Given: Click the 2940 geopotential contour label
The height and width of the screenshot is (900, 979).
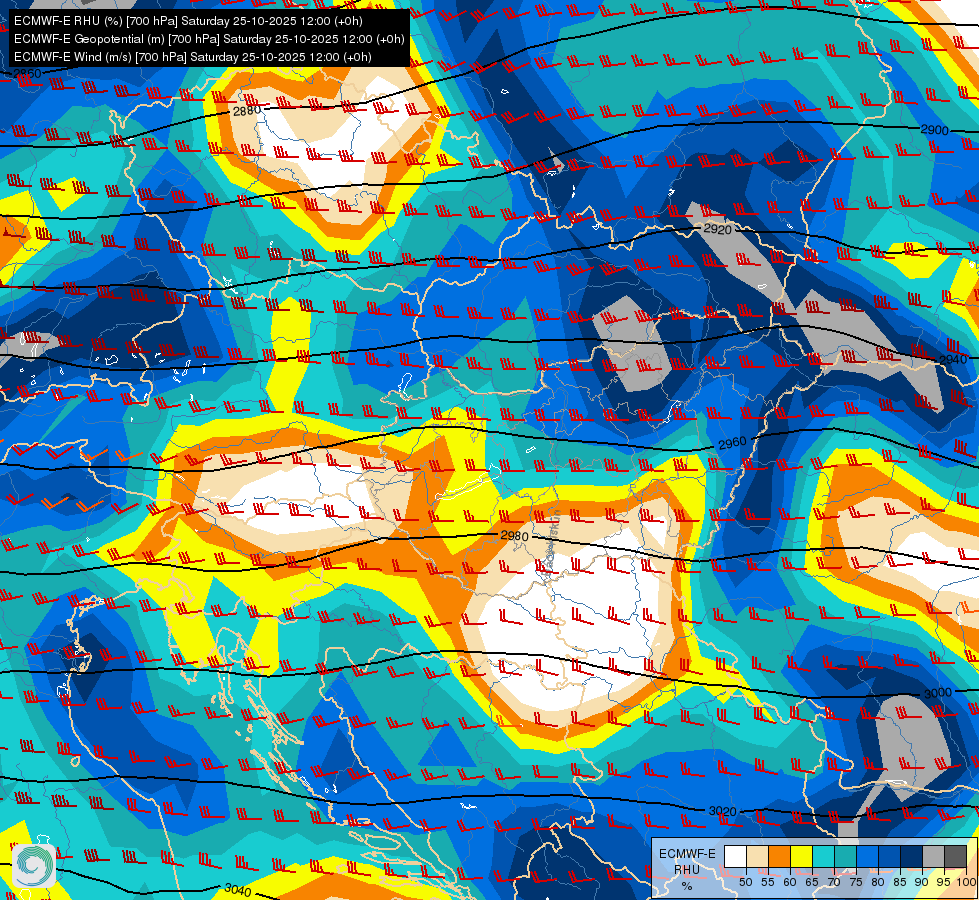Looking at the screenshot, I should (953, 360).
